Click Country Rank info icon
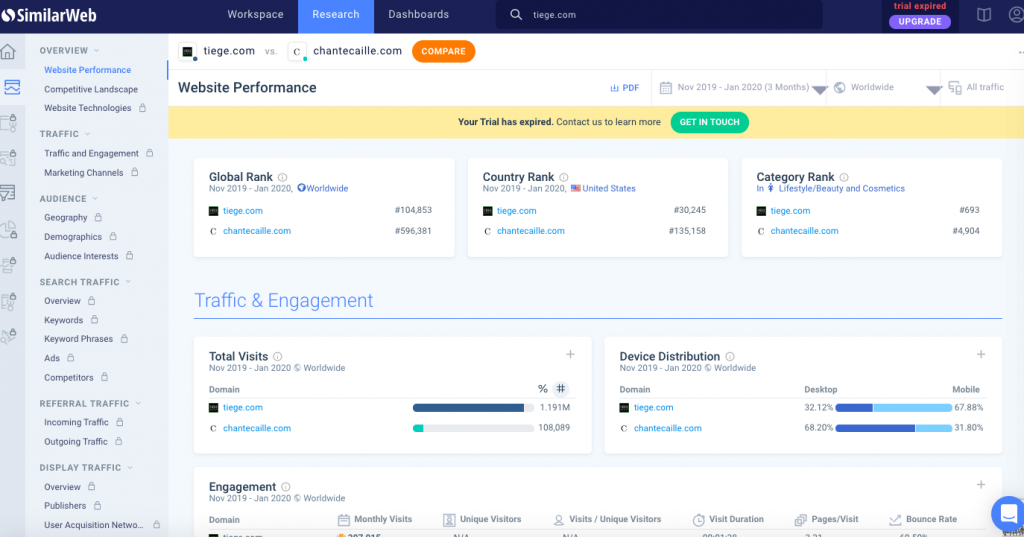Screen dimensions: 1024x537 (564, 177)
